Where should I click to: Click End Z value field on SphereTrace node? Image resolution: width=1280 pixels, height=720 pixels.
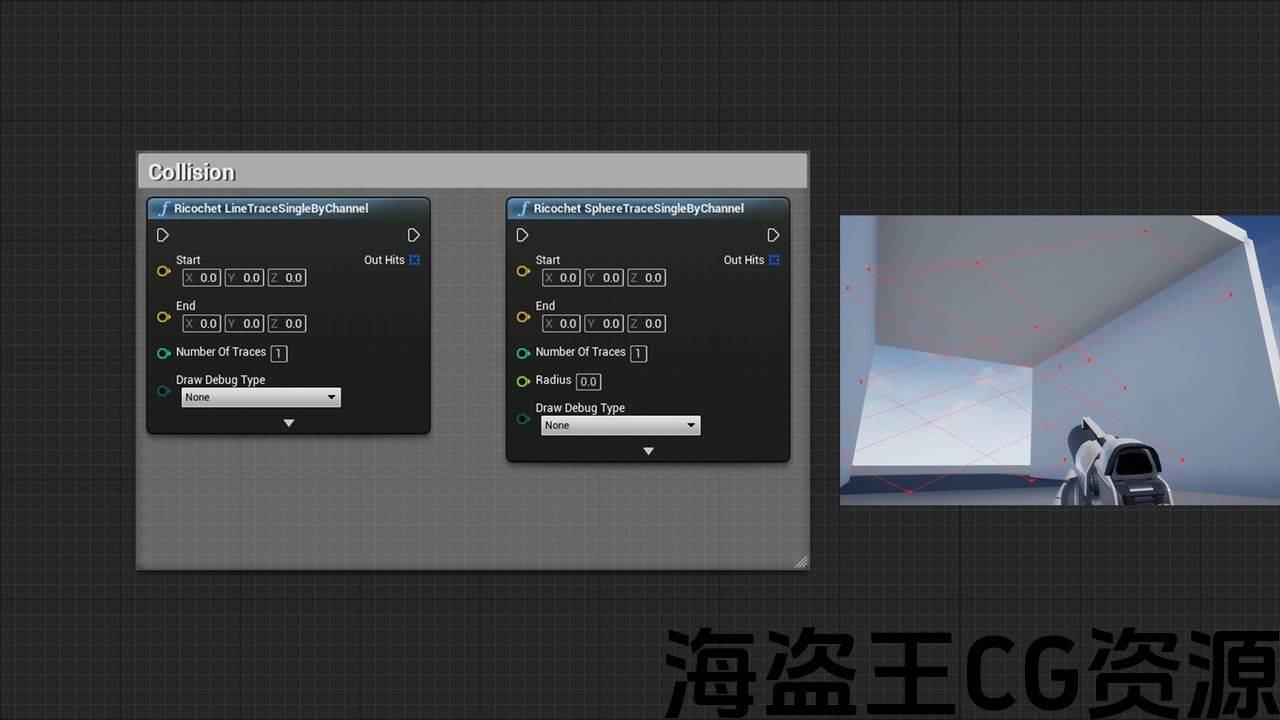pos(652,324)
